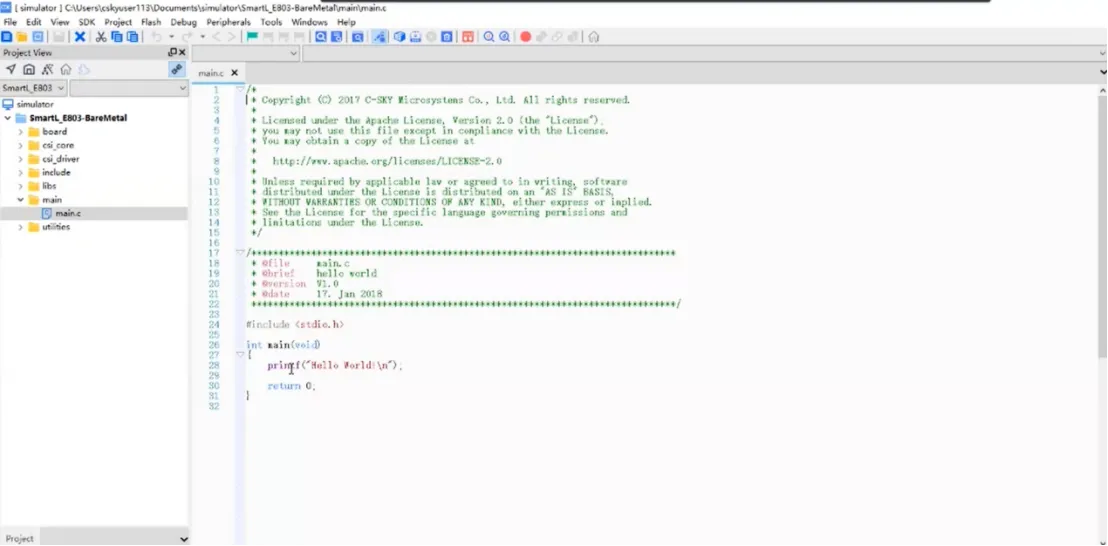Open the Flash menu
Viewport: 1108px width, 546px height.
click(151, 23)
